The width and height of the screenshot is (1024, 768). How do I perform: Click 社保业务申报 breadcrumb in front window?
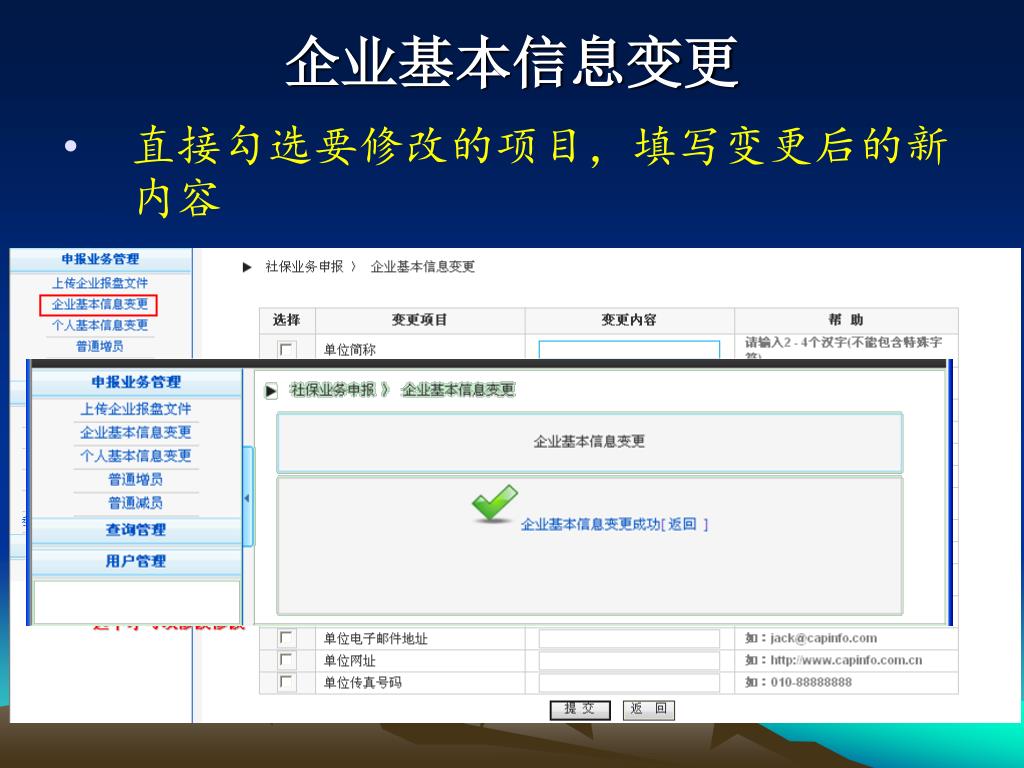(x=334, y=390)
